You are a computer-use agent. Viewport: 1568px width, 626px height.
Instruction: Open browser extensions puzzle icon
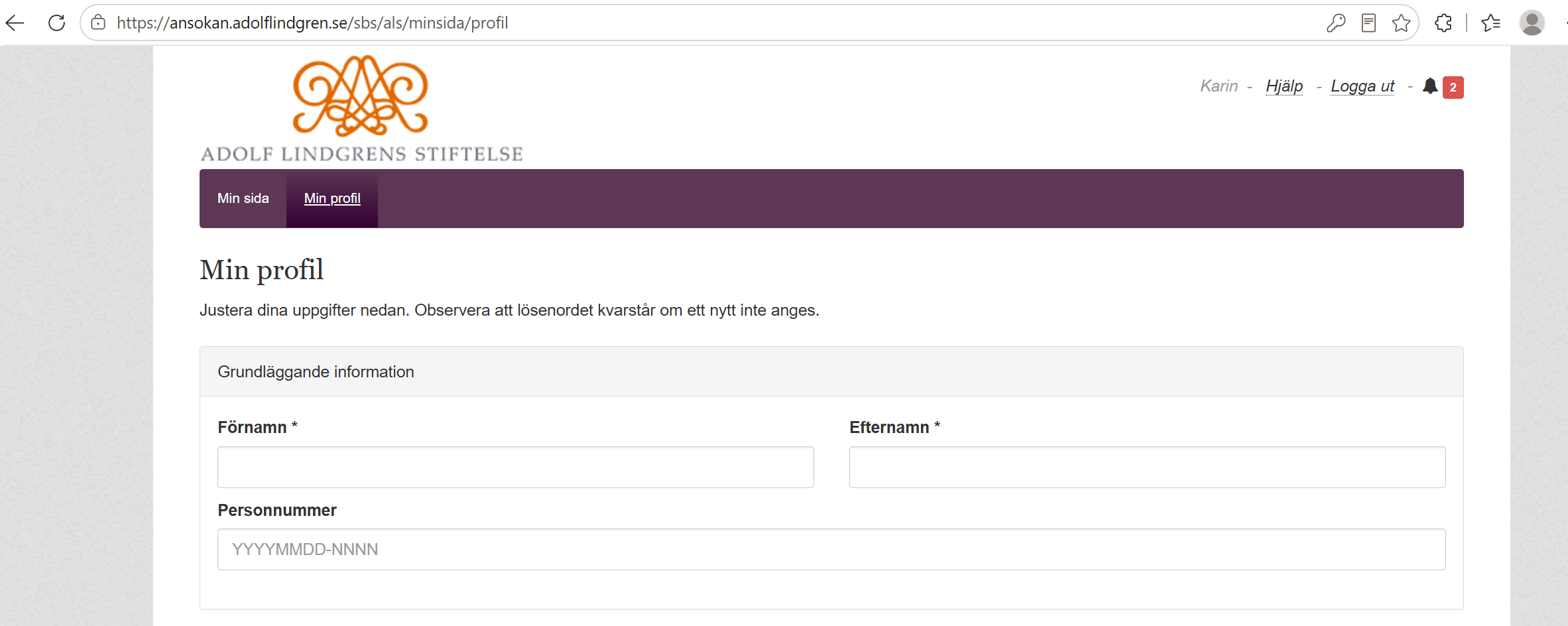pos(1443,23)
